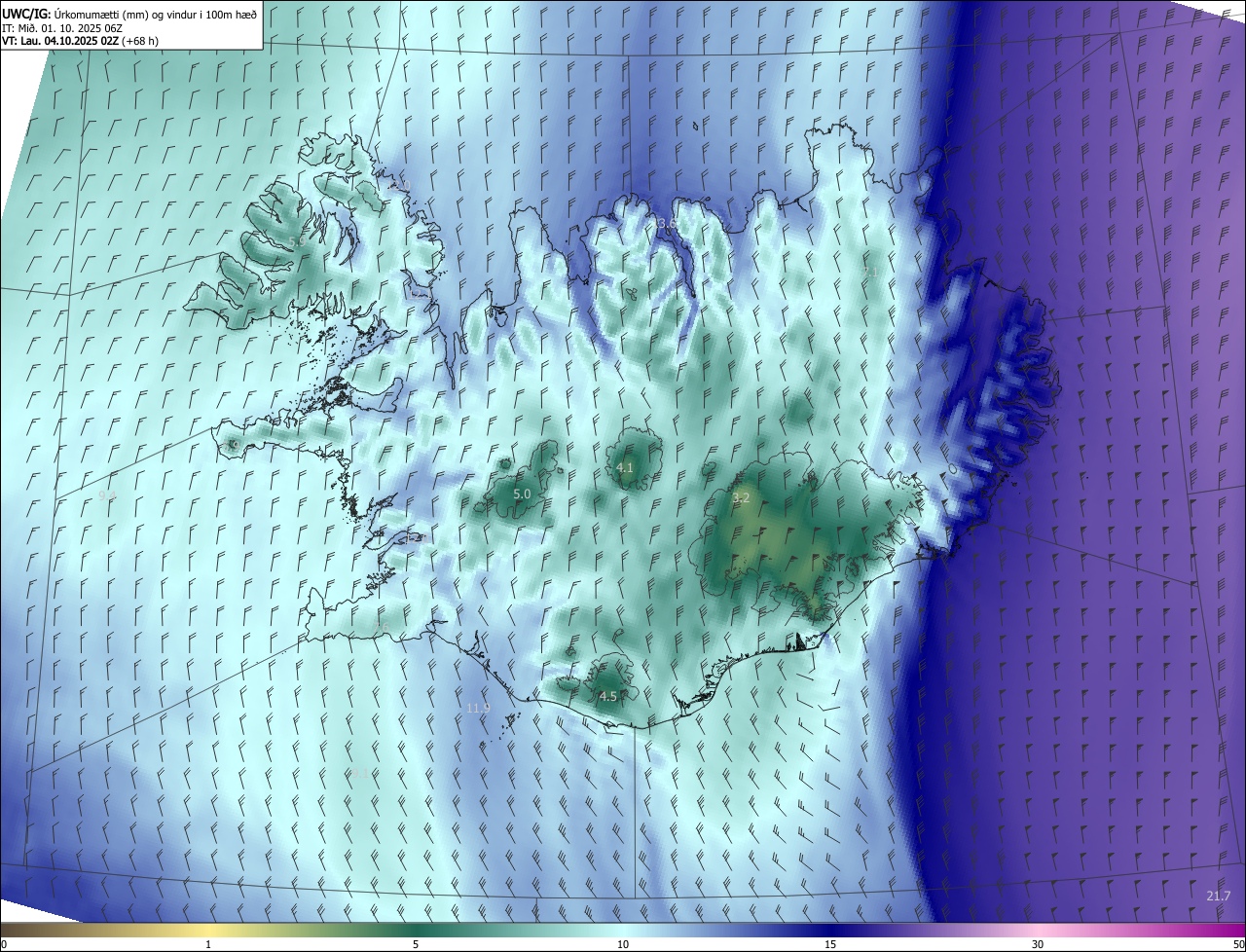Select the 3.2 value on Vatnajökull

click(741, 497)
